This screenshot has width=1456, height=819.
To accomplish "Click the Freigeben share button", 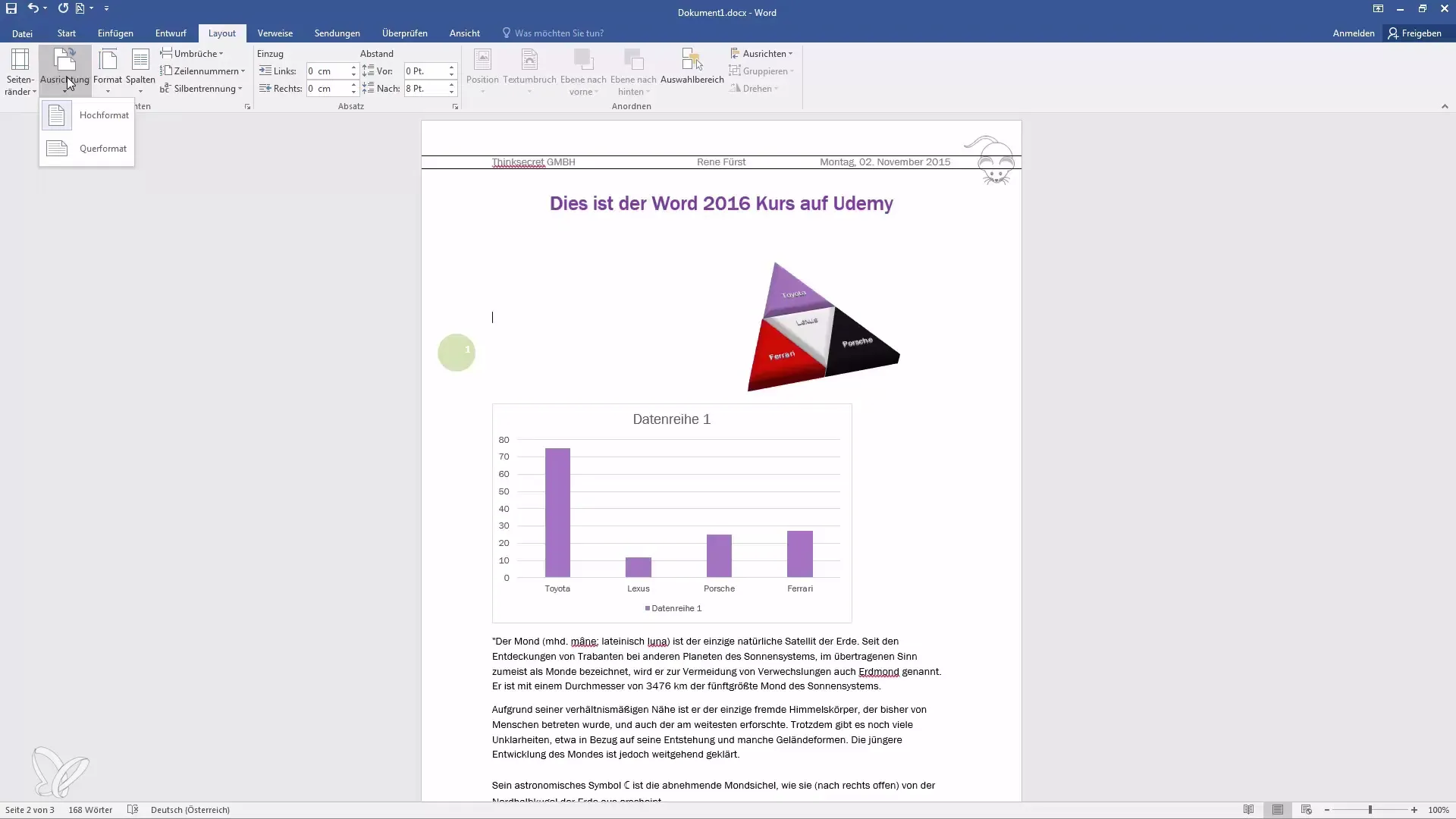I will [1415, 33].
